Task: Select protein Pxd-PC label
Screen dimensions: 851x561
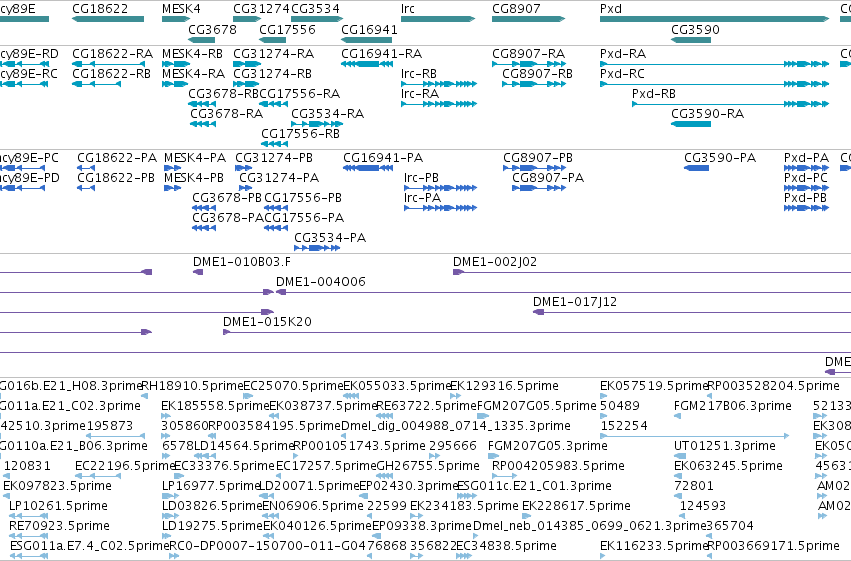Action: tap(806, 177)
